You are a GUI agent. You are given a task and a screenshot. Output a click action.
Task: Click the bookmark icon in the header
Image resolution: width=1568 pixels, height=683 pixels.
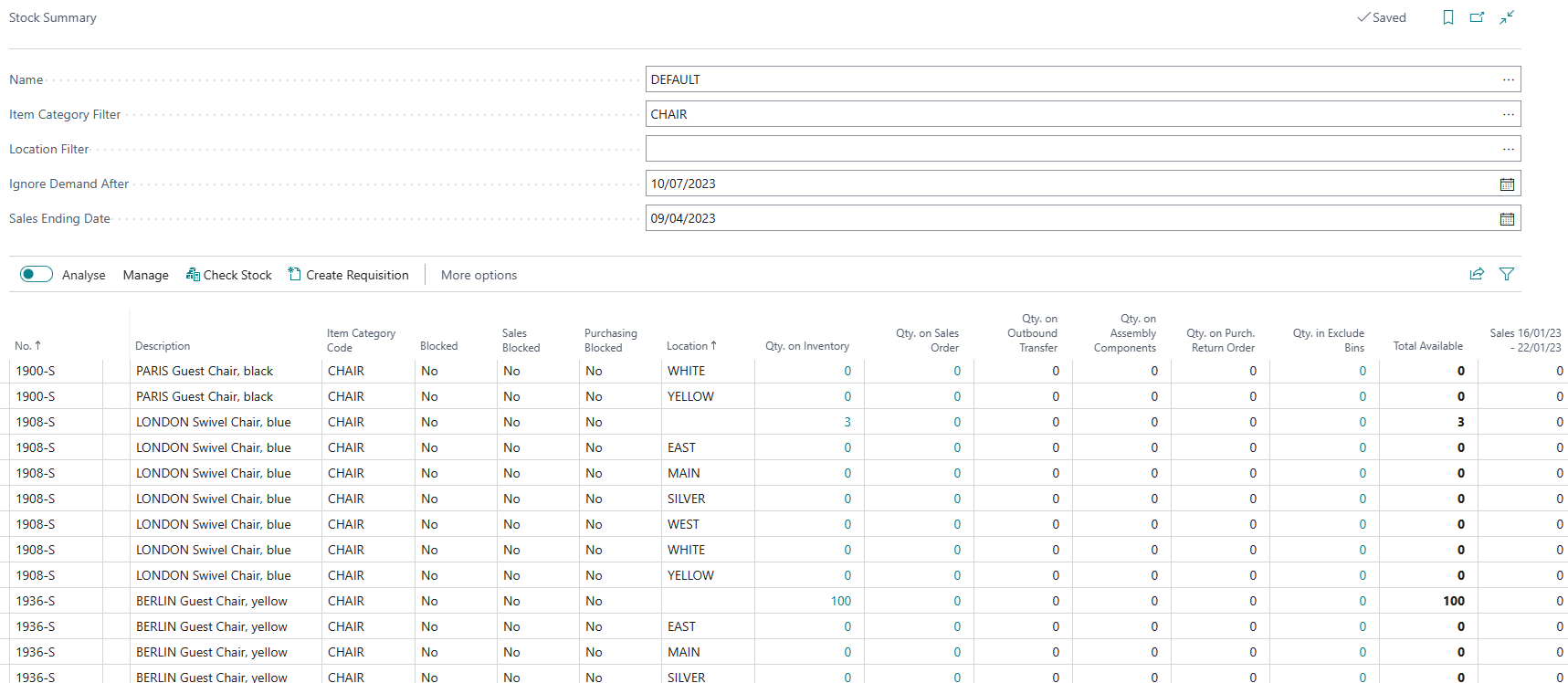1447,17
